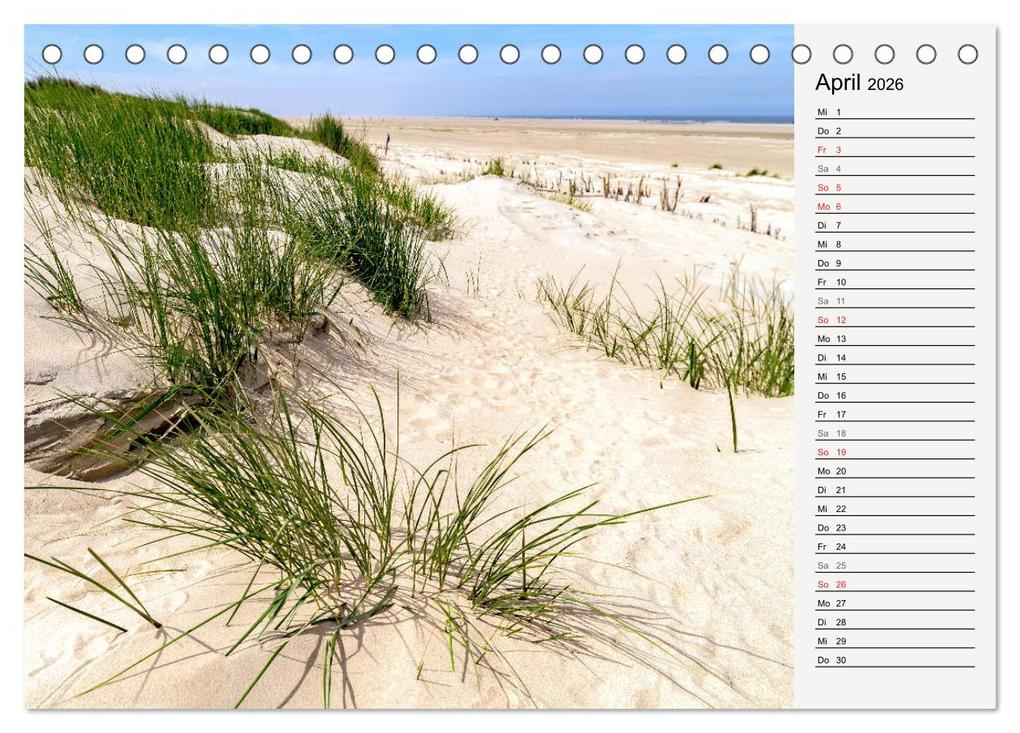Select the Mi 1 calendar row
Image resolution: width=1020 pixels, height=733 pixels.
(826, 113)
